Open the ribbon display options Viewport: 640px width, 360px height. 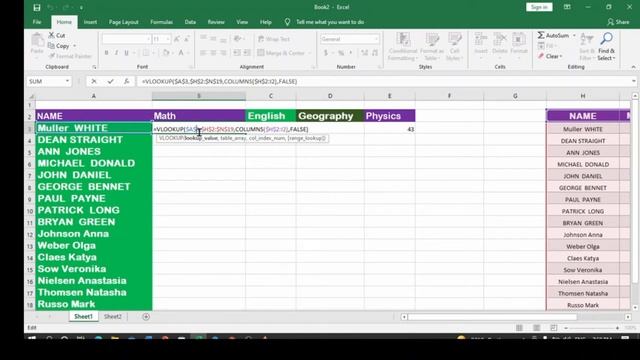(x=567, y=7)
